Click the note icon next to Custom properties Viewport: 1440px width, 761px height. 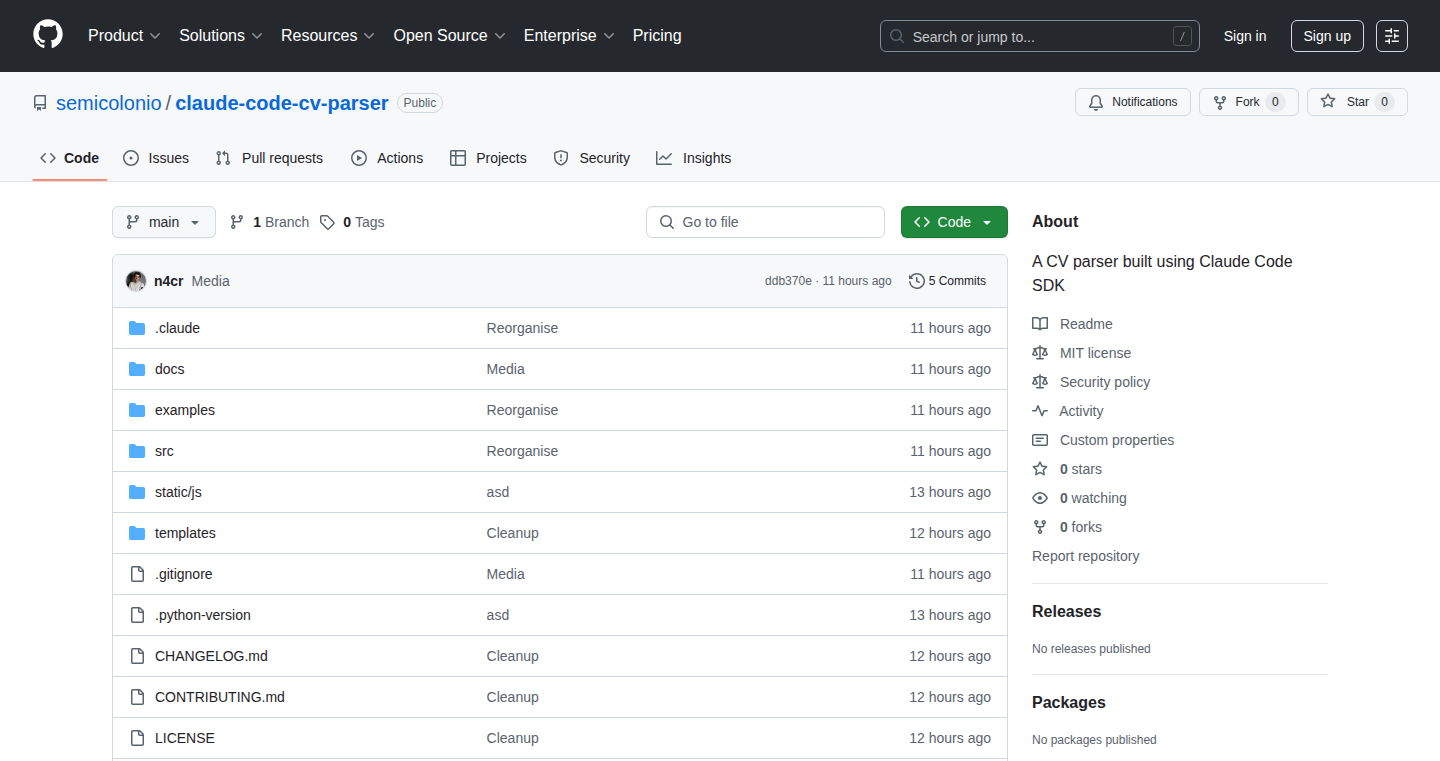point(1040,440)
